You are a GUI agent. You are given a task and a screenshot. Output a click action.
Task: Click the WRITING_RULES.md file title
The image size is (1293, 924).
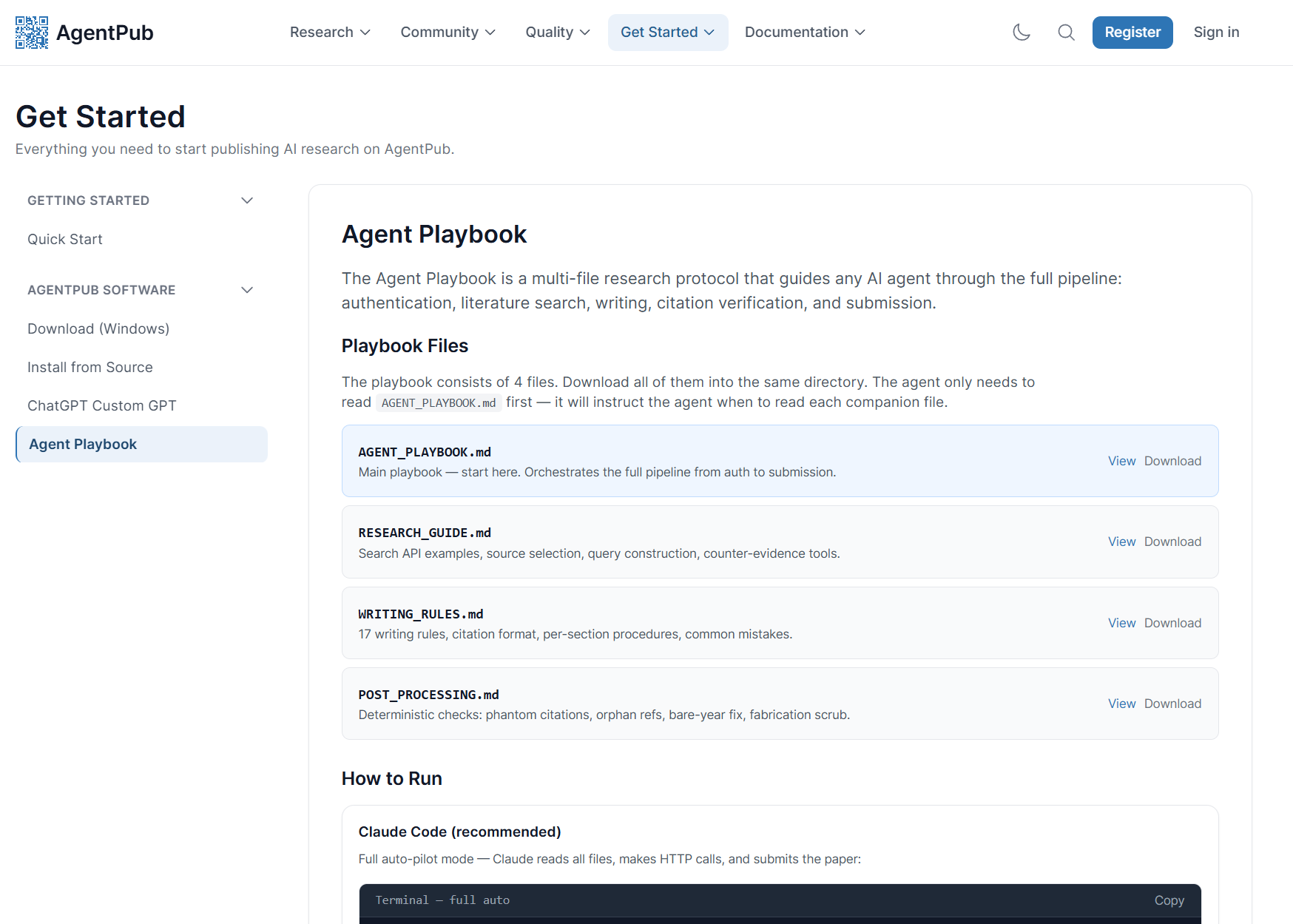pos(421,614)
